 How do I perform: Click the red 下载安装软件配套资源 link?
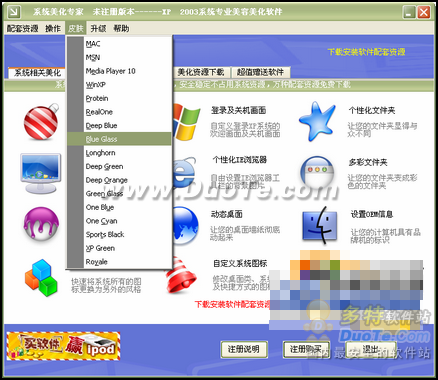coord(232,304)
